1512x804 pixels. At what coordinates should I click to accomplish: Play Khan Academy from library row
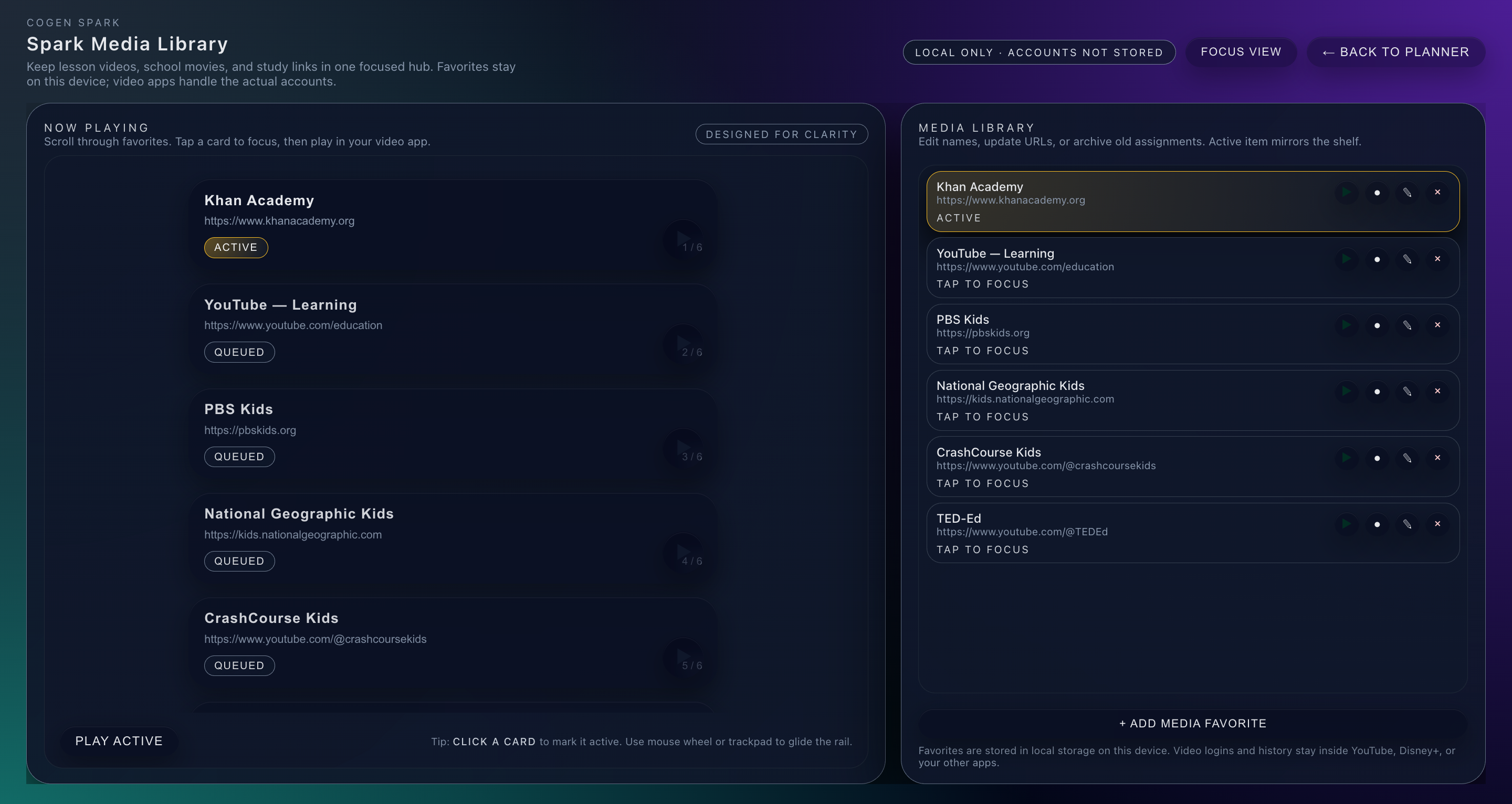click(x=1347, y=193)
